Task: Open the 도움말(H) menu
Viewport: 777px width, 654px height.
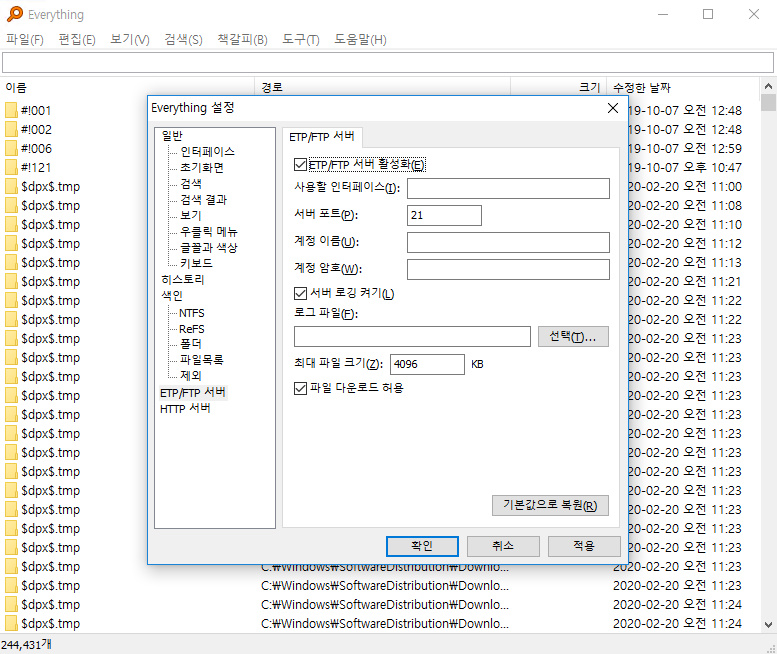Action: (360, 39)
